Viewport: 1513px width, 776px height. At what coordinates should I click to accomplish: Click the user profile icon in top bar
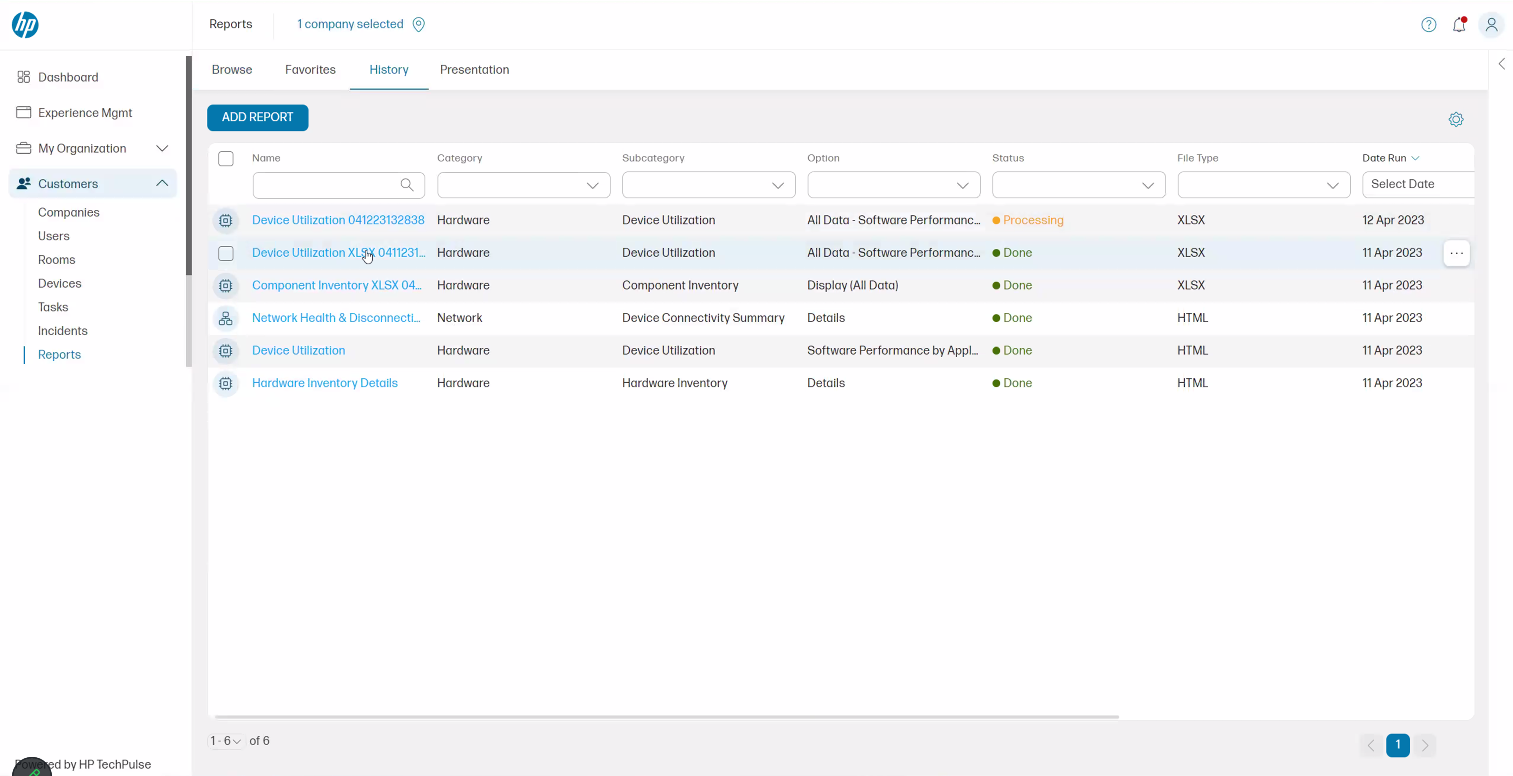1491,24
